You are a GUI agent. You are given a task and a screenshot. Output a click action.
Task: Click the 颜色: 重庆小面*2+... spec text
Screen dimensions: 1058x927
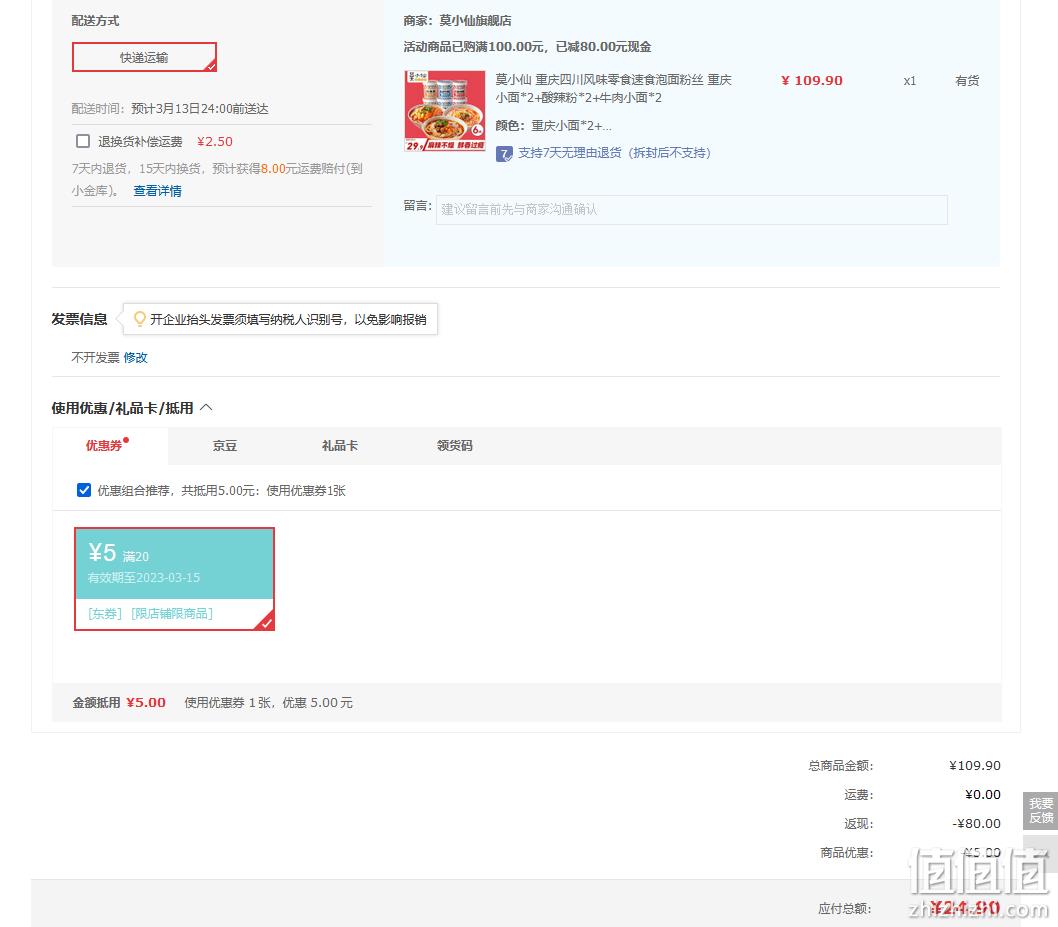click(x=553, y=126)
